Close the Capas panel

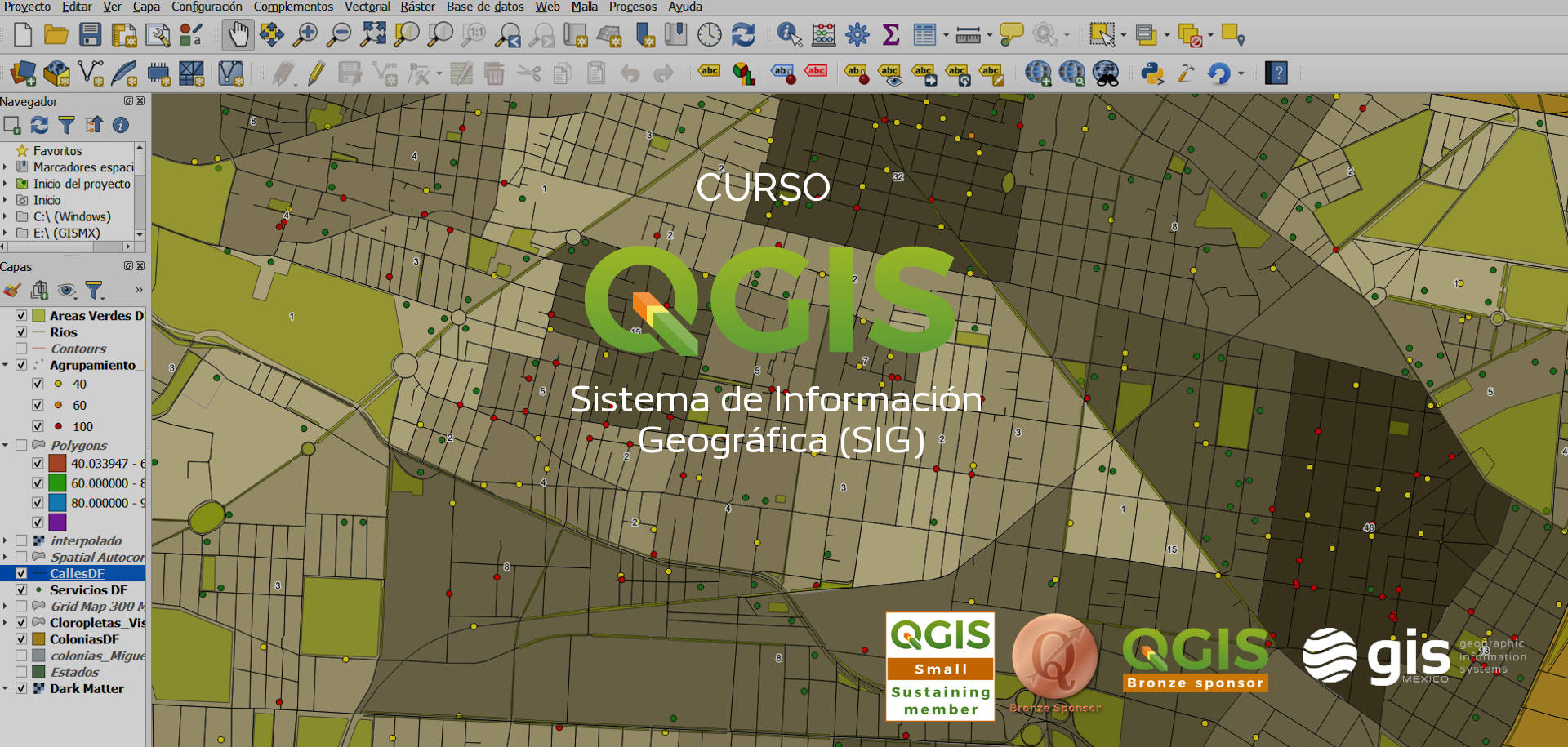click(x=140, y=266)
